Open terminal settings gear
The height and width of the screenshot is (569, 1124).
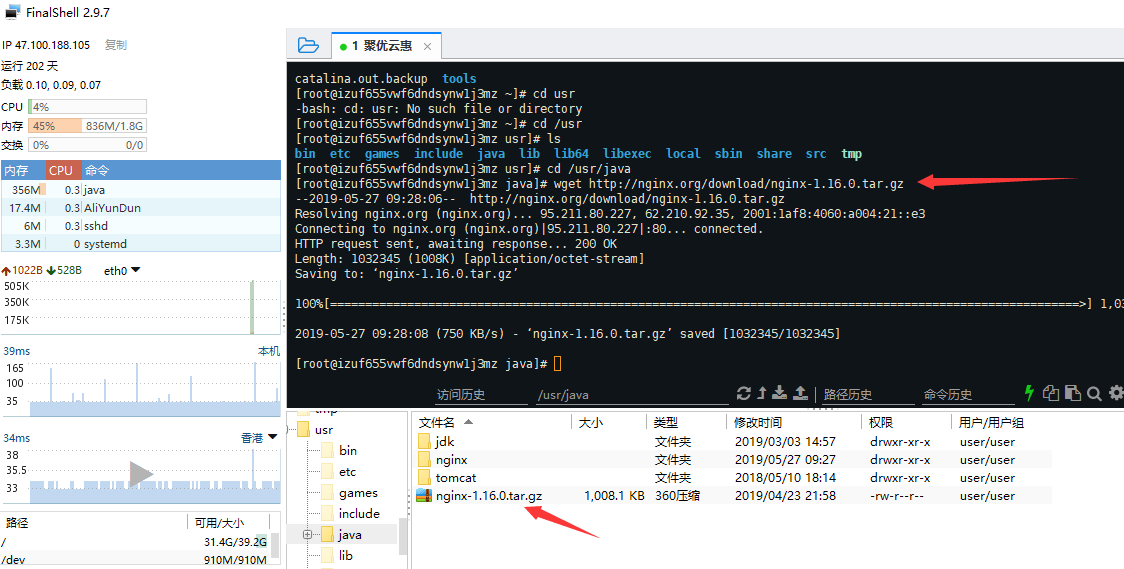click(x=1116, y=393)
